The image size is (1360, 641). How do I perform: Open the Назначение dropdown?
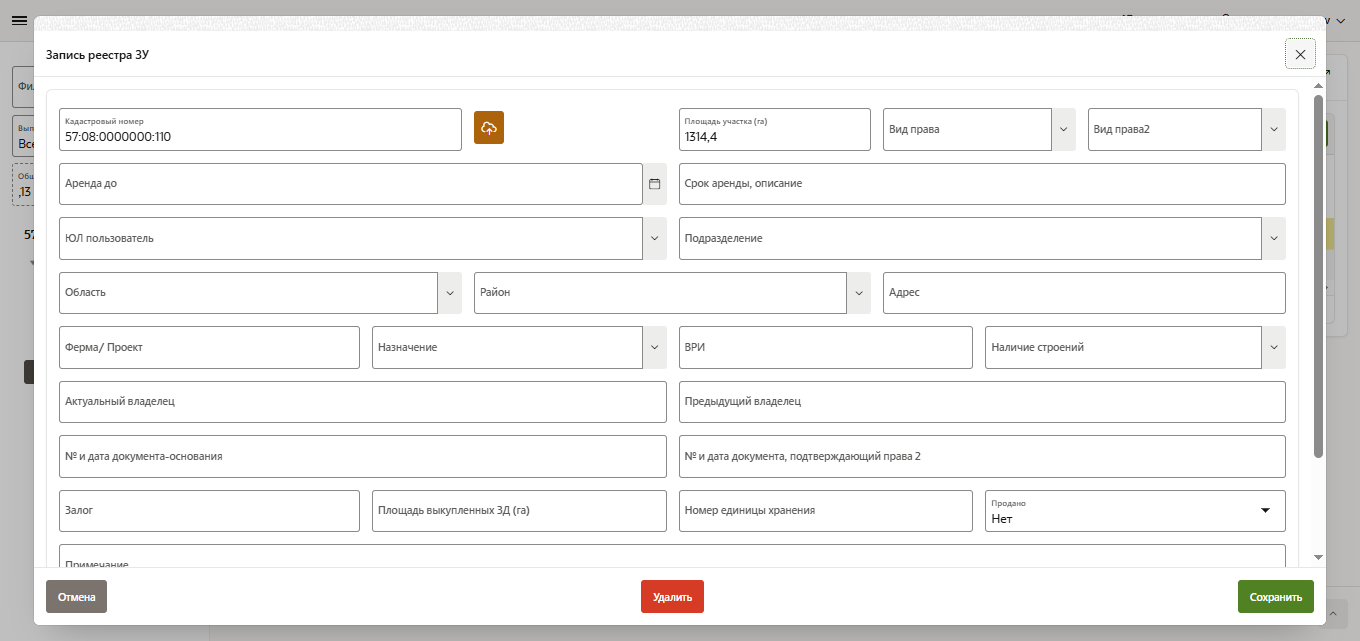[655, 347]
